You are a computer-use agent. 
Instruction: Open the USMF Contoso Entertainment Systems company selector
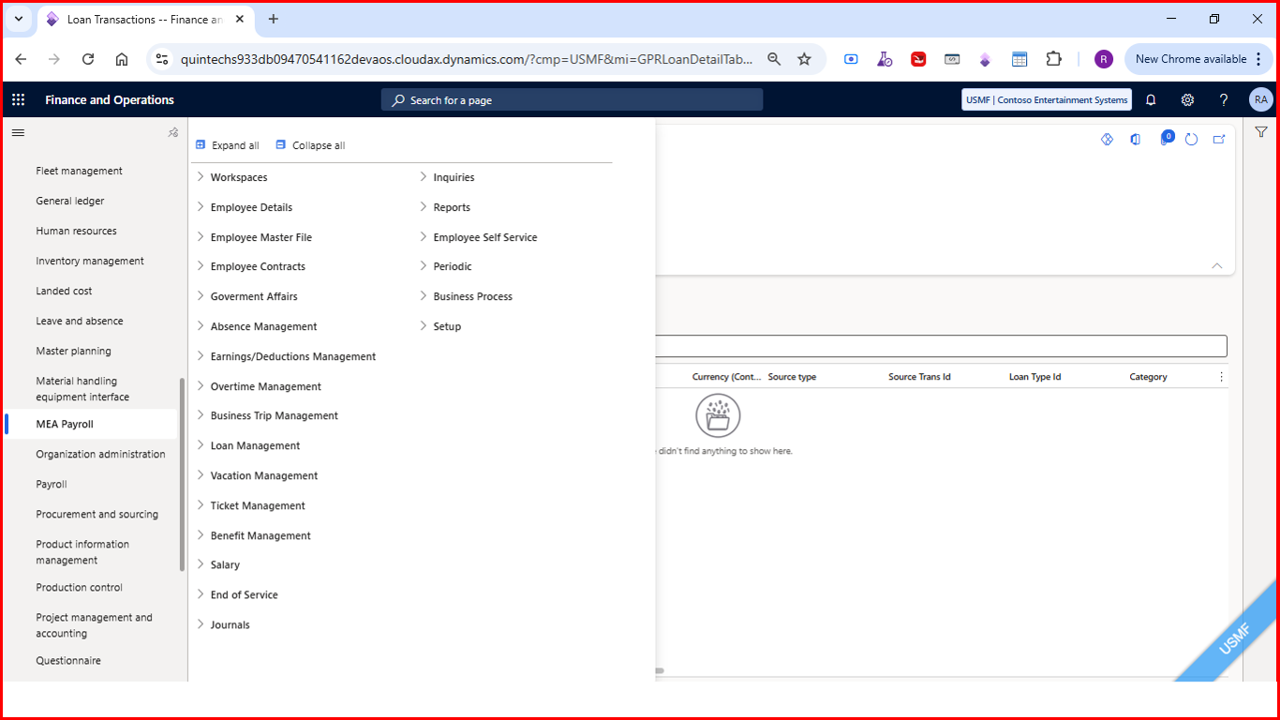point(1045,99)
